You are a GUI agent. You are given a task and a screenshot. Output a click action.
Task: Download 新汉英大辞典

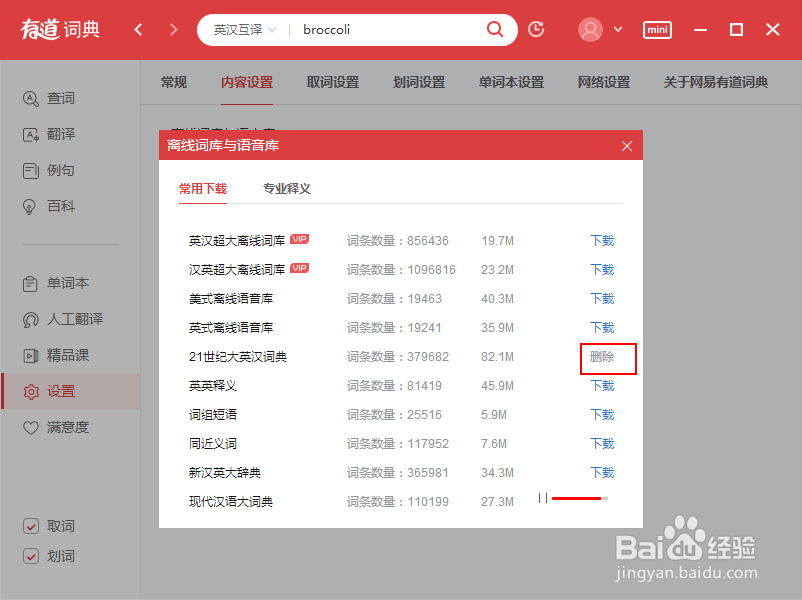pyautogui.click(x=602, y=473)
